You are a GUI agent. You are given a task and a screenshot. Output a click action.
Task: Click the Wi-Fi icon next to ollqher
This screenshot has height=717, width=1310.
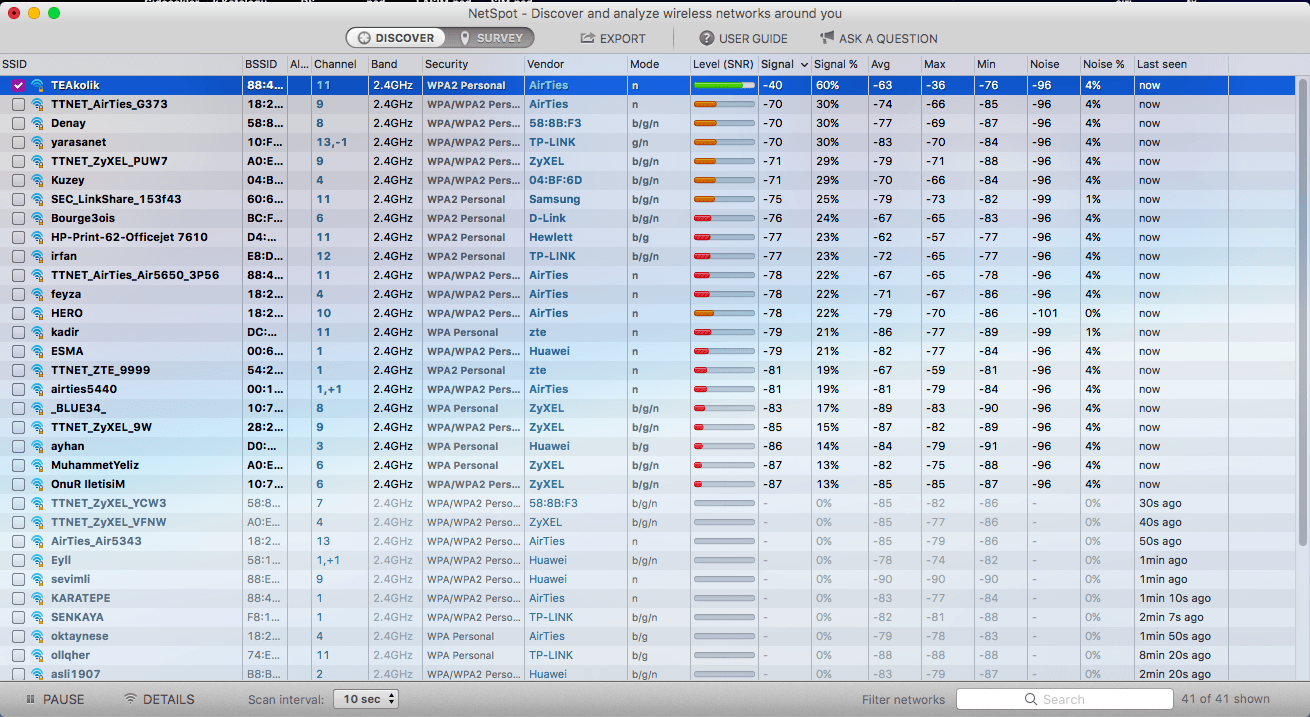(38, 655)
